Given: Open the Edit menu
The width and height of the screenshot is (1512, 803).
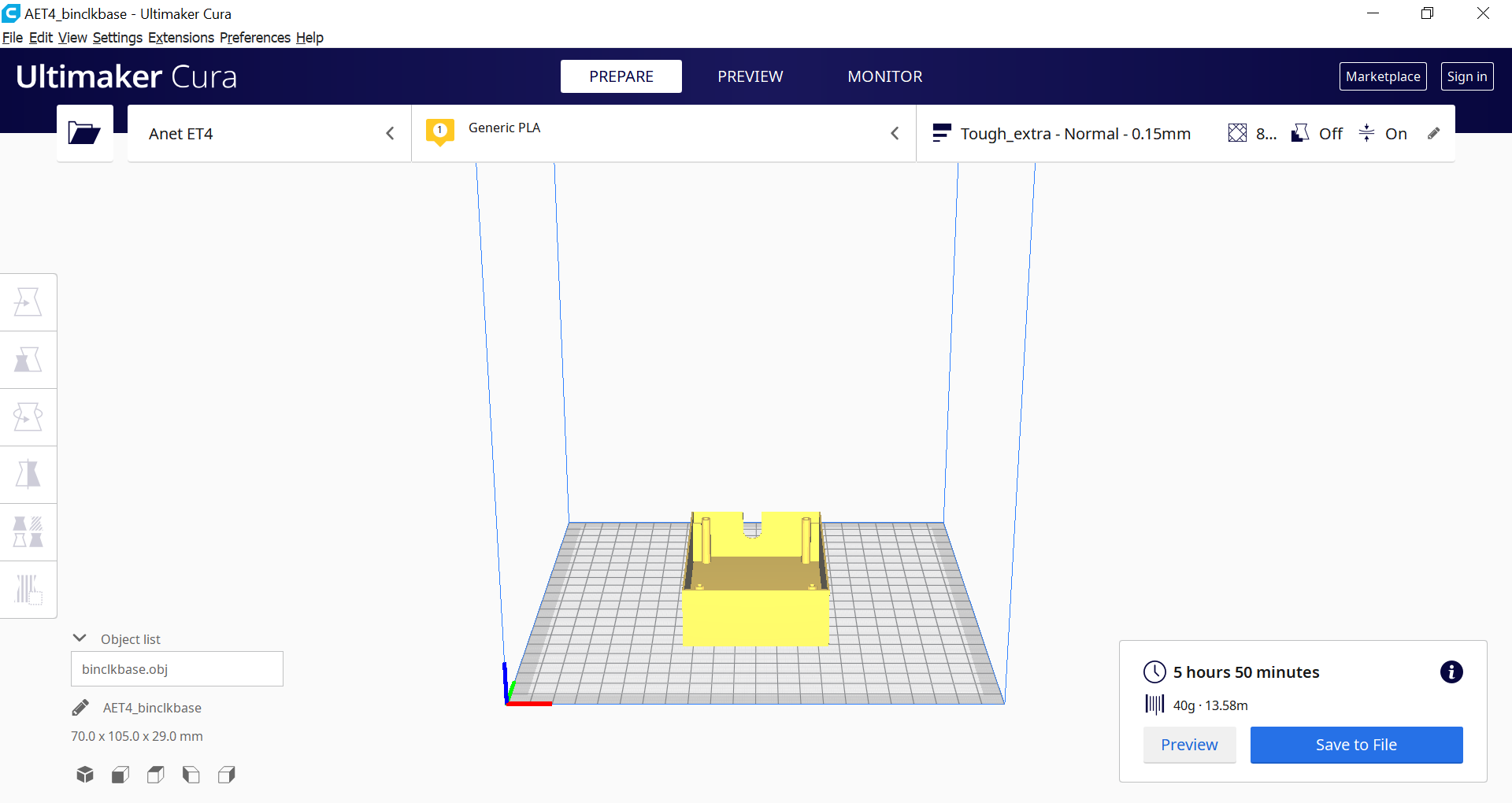Looking at the screenshot, I should (41, 38).
